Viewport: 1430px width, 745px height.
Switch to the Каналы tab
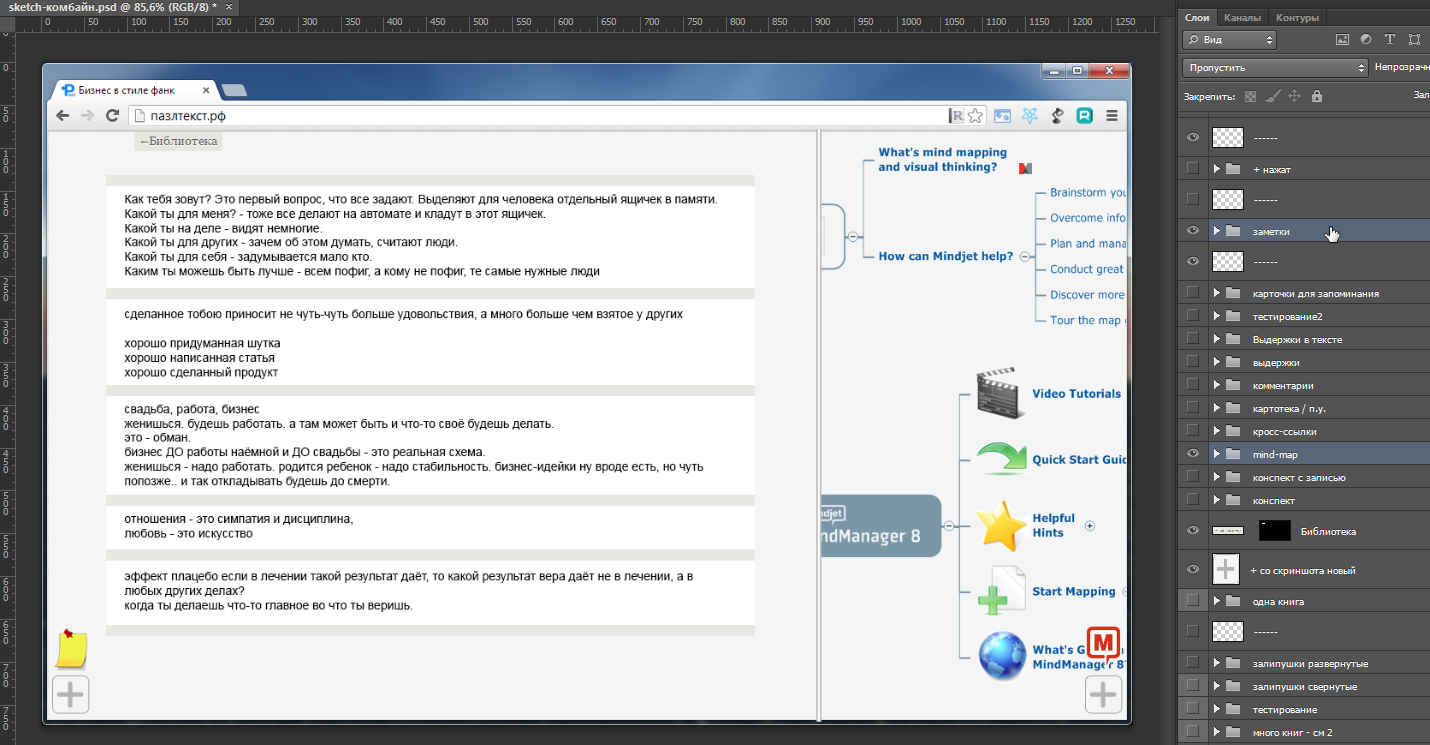pyautogui.click(x=1242, y=17)
